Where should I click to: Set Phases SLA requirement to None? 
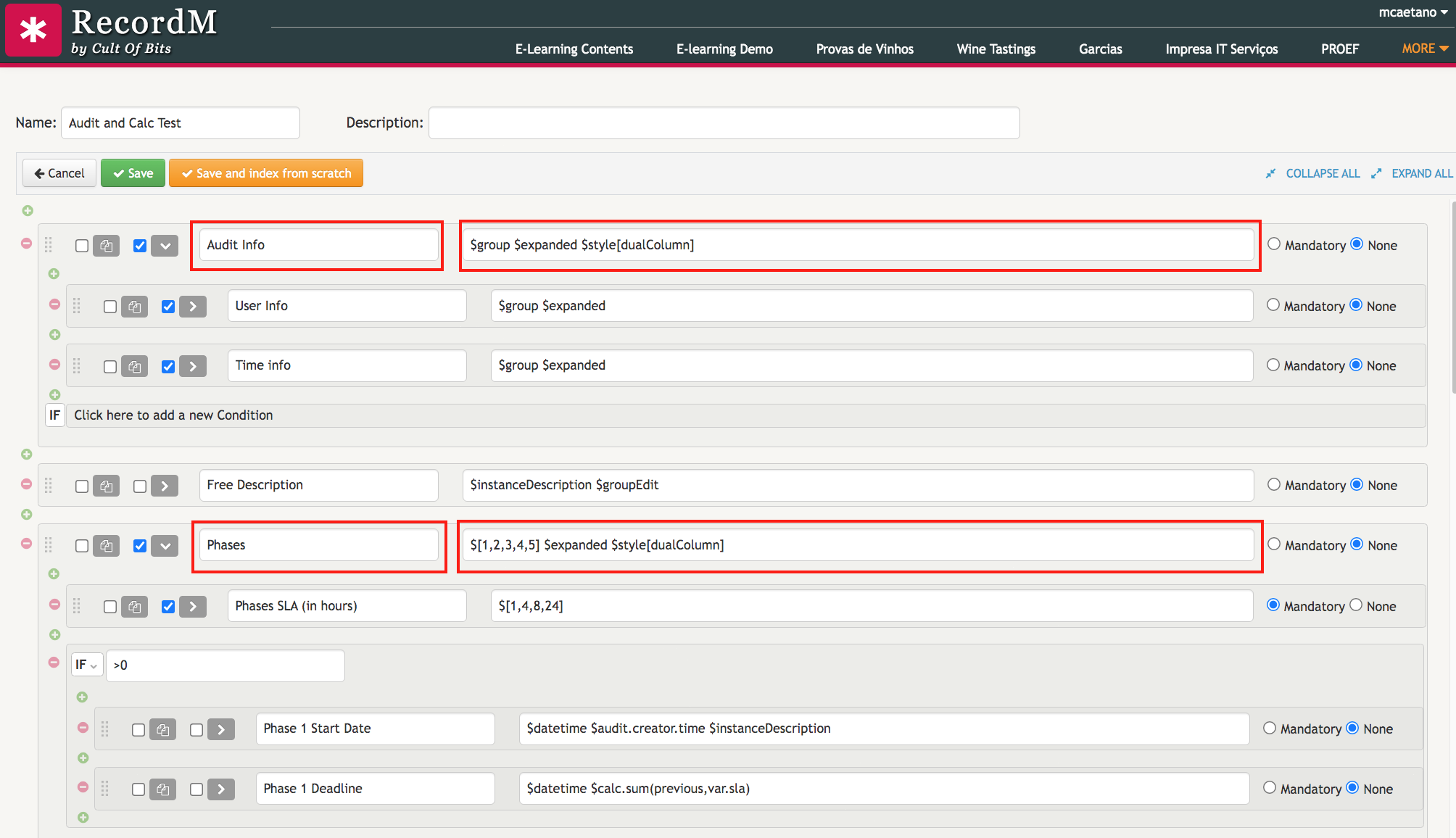pyautogui.click(x=1355, y=605)
